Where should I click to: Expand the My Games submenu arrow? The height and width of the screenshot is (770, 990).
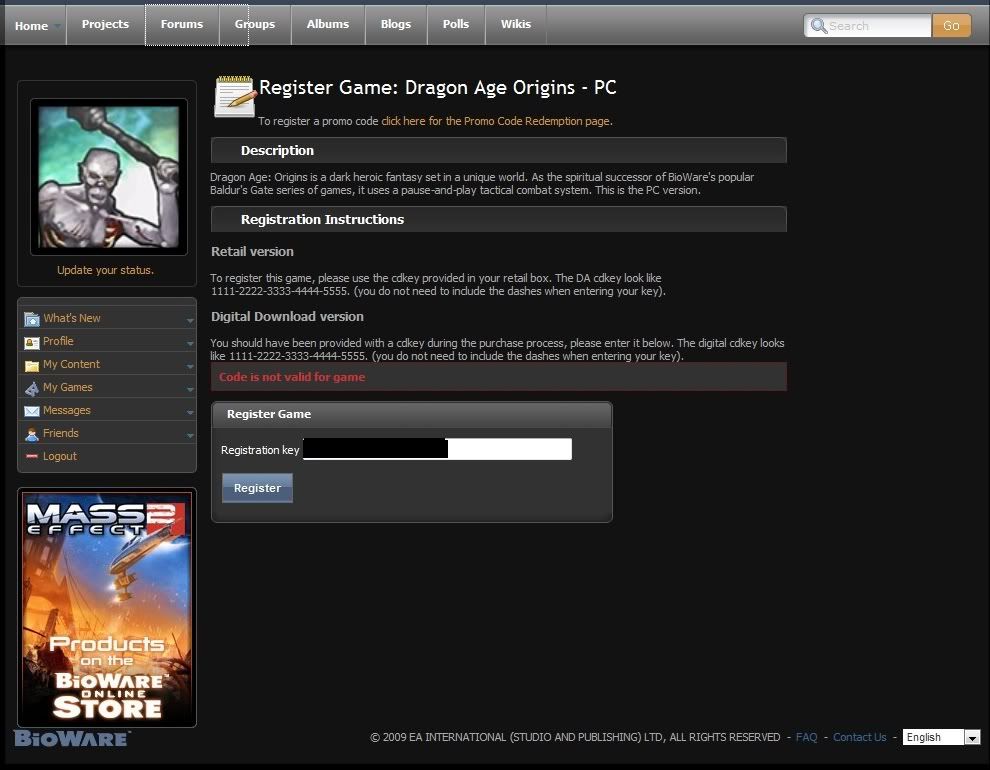(189, 389)
